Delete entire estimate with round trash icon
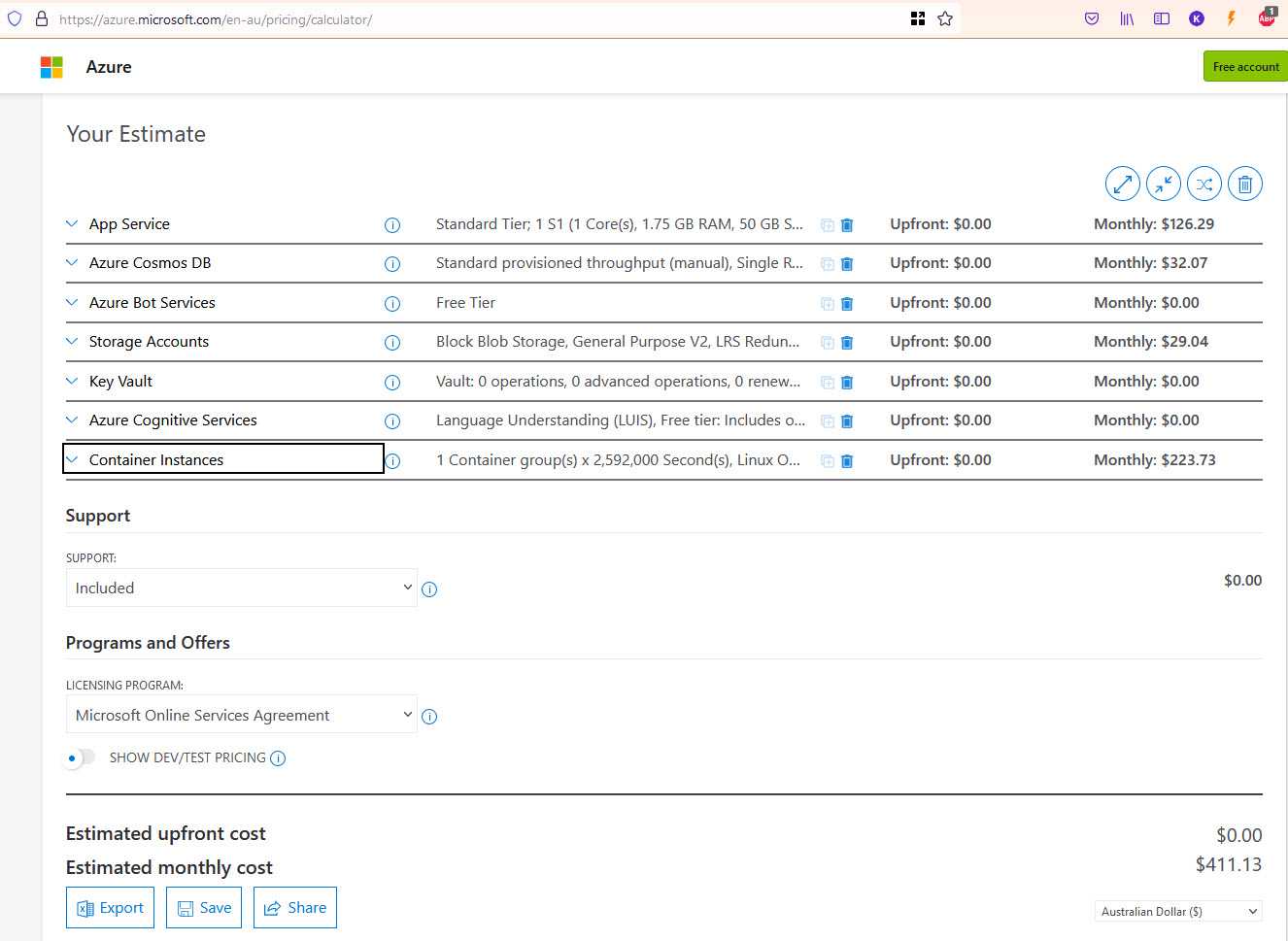Image resolution: width=1288 pixels, height=941 pixels. click(1245, 184)
